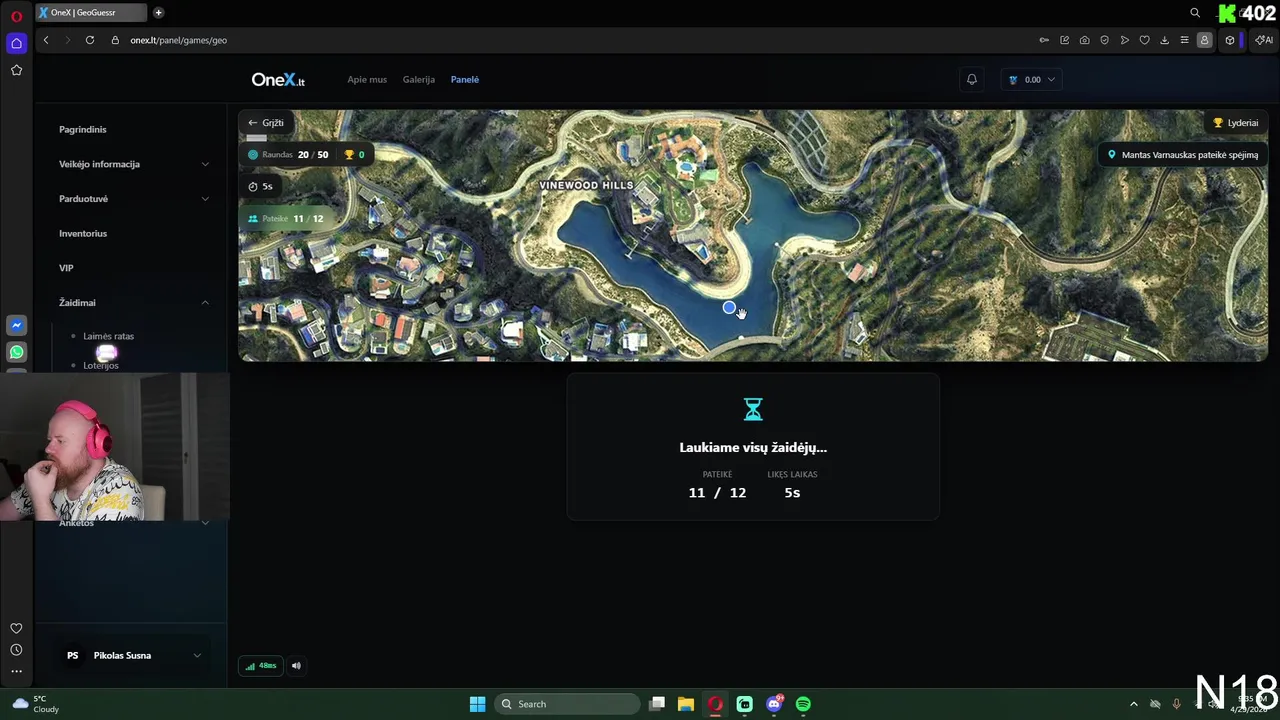Click the browser tab search magnifier
The image size is (1280, 720).
pyautogui.click(x=1195, y=13)
